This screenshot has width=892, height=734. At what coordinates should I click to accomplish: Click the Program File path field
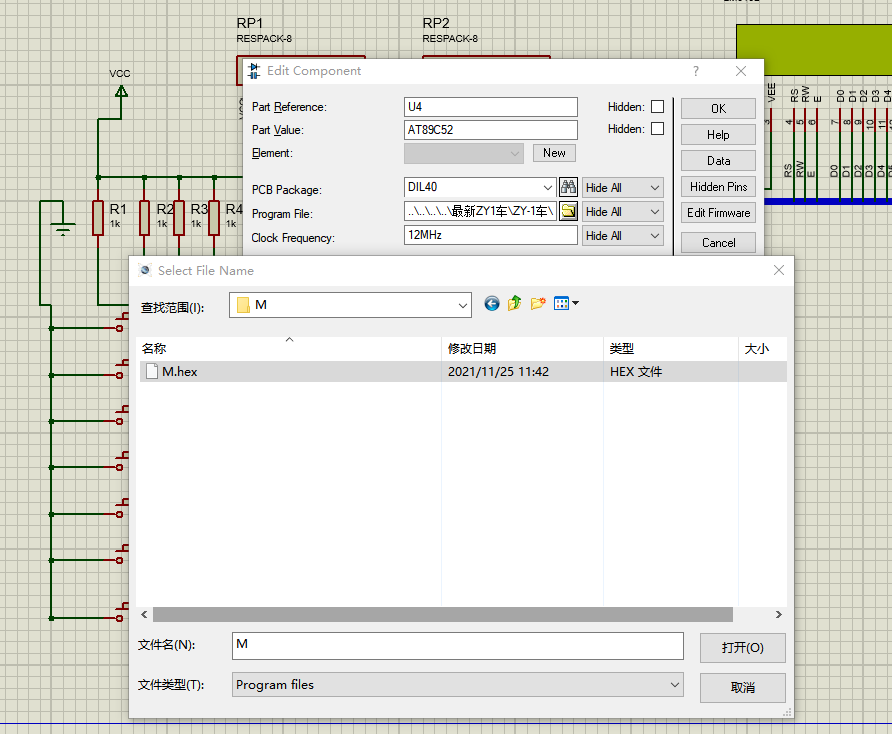click(x=480, y=211)
